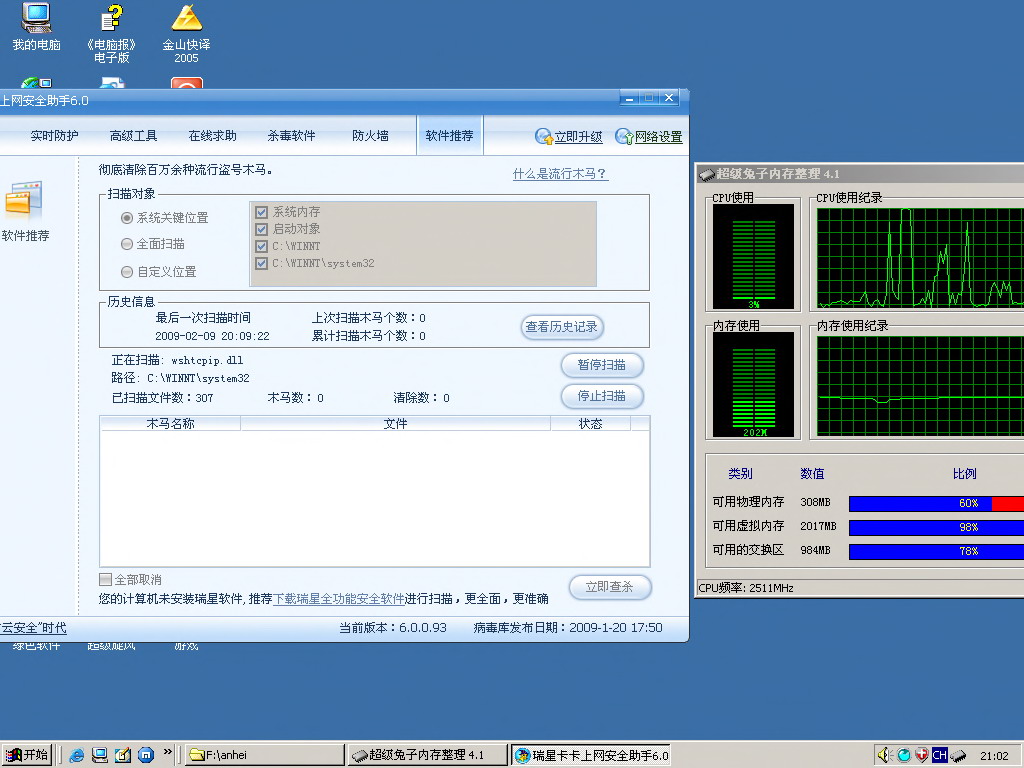Switch to the 杀毒软件 tab

pyautogui.click(x=291, y=136)
